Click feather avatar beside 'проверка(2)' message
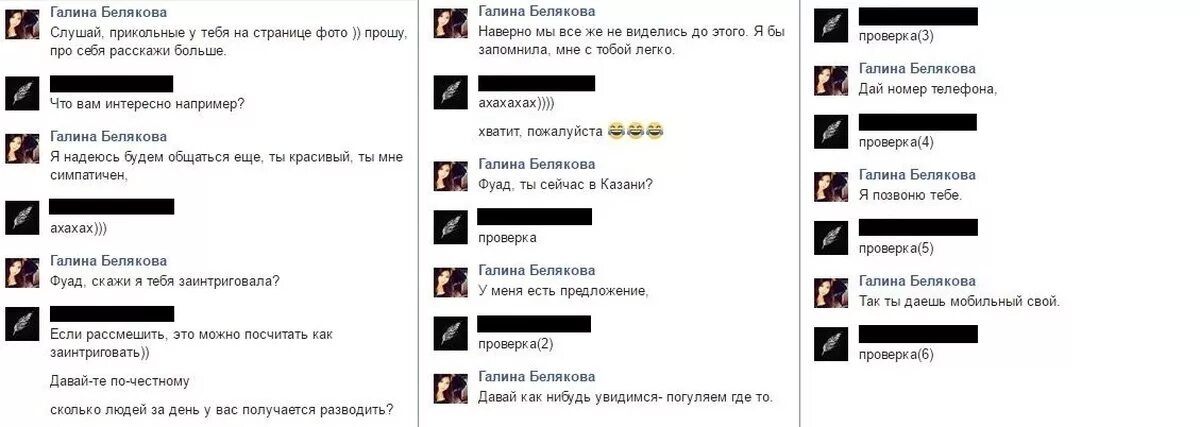The width and height of the screenshot is (1200, 427). pyautogui.click(x=451, y=333)
